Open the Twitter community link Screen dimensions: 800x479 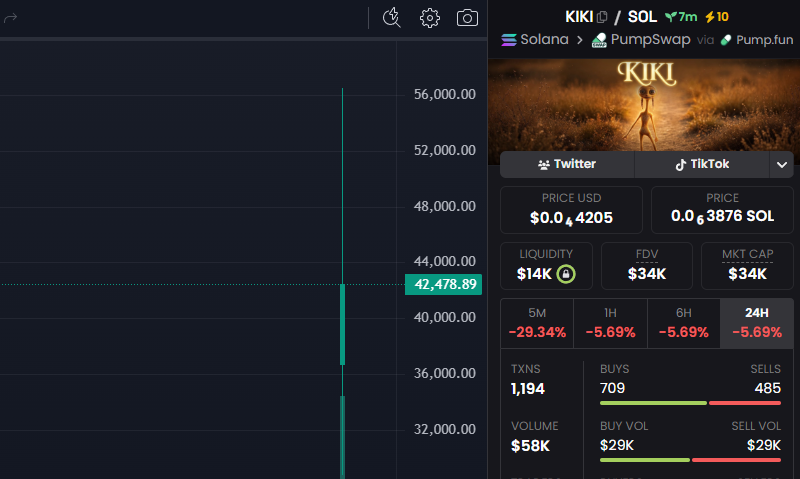(567, 164)
